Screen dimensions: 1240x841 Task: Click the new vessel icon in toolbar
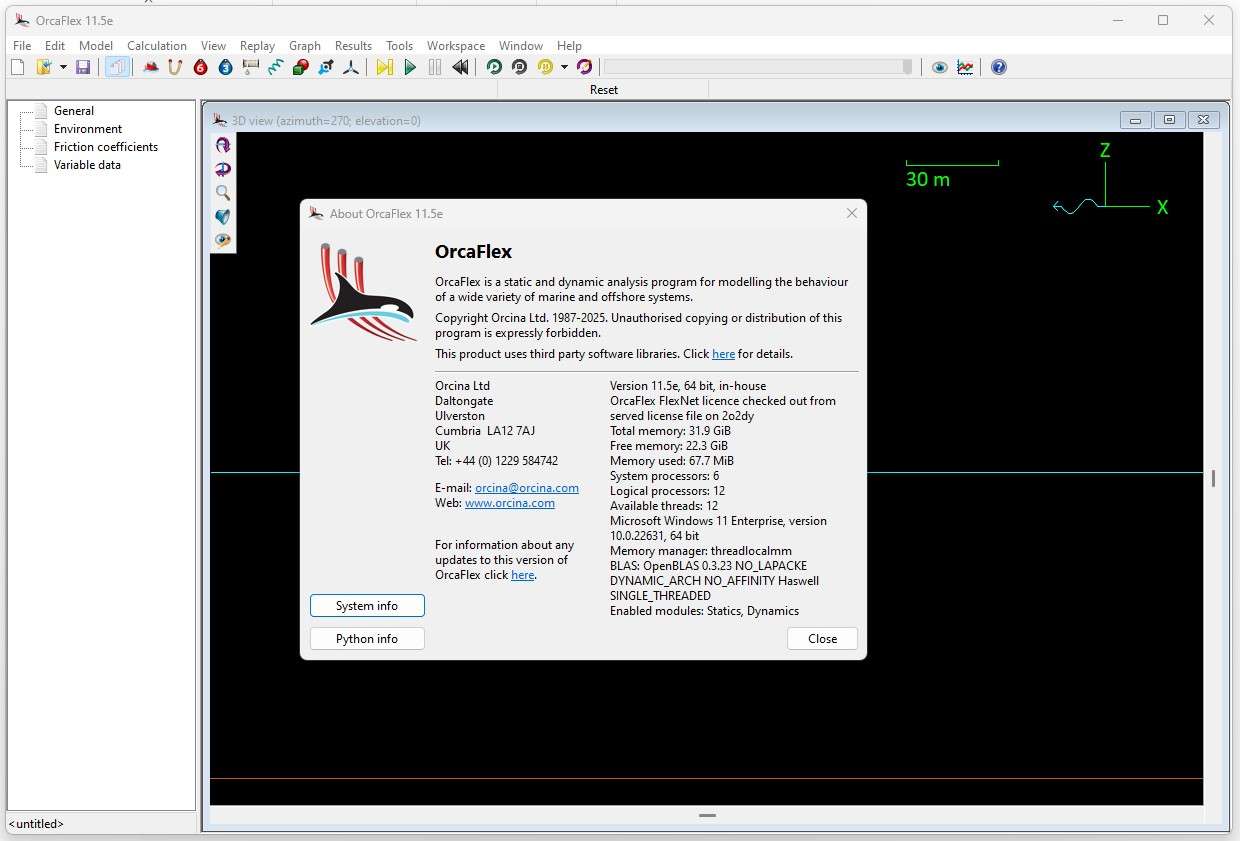point(151,67)
